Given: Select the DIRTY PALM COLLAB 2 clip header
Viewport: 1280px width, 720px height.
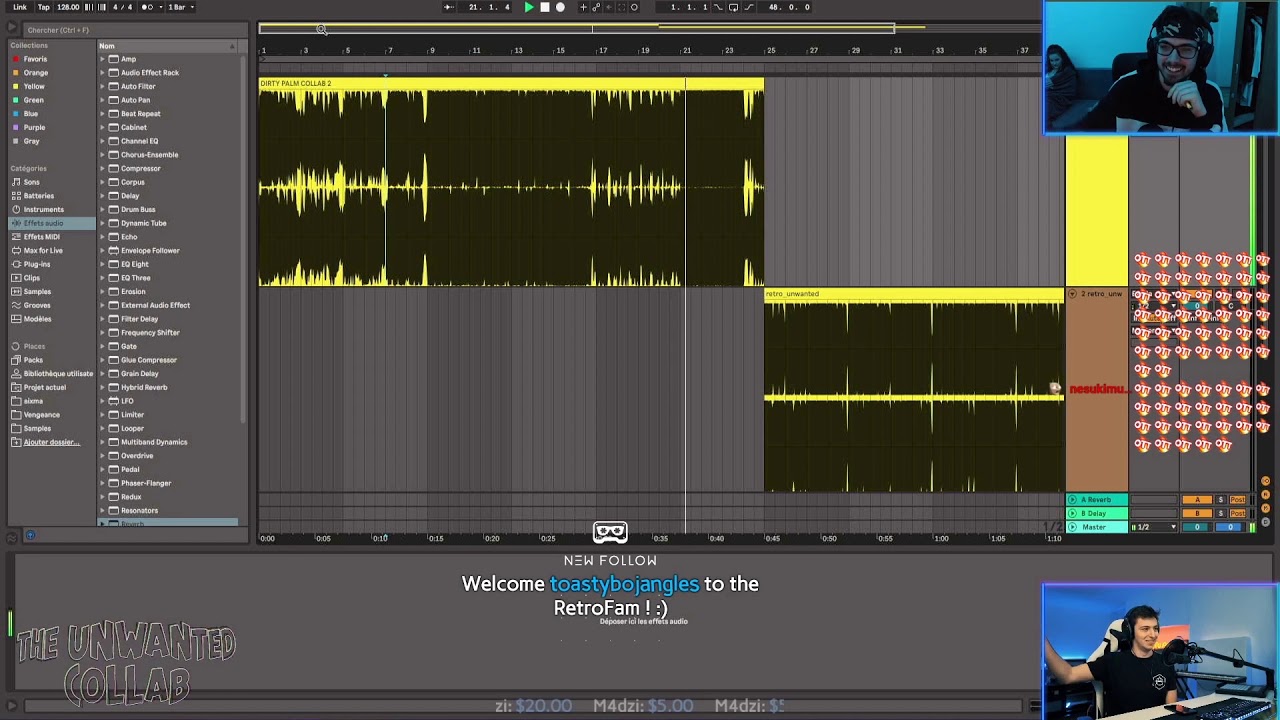Looking at the screenshot, I should (511, 83).
